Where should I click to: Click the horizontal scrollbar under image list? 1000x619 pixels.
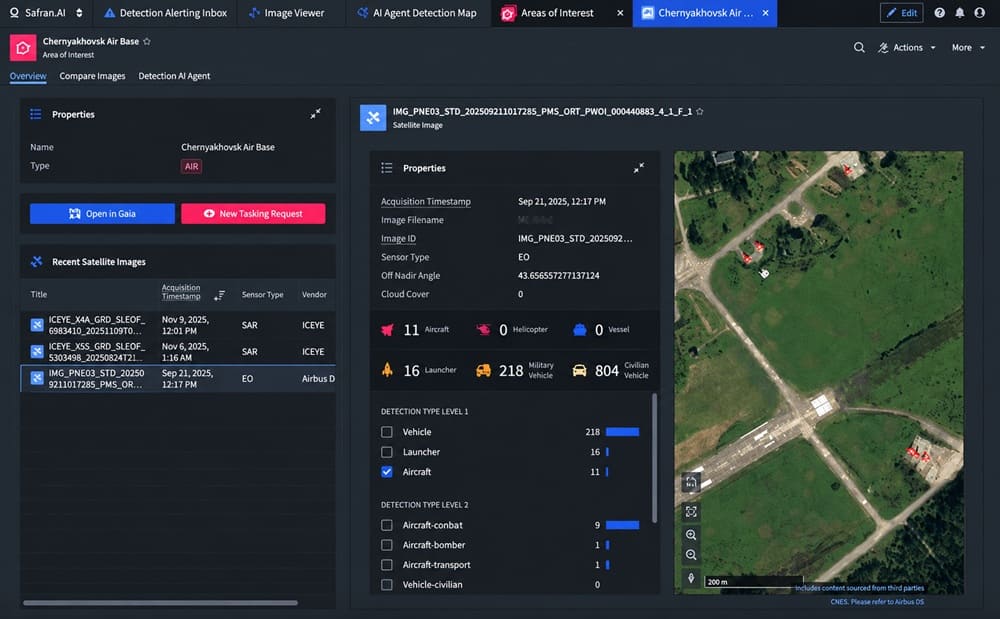[x=160, y=602]
